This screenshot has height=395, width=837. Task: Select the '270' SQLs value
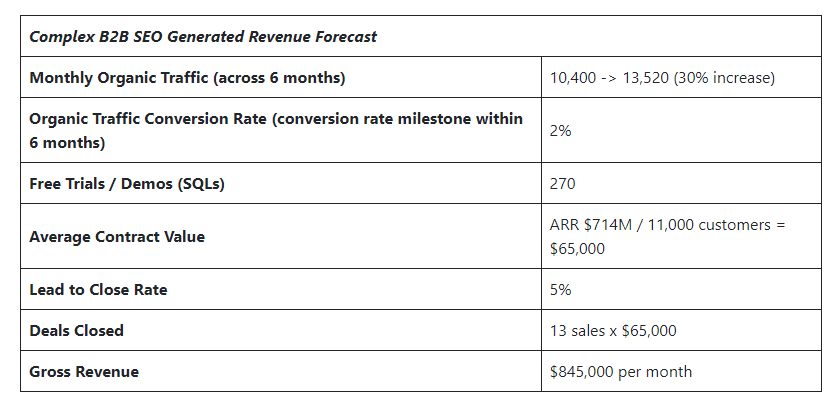tap(563, 184)
